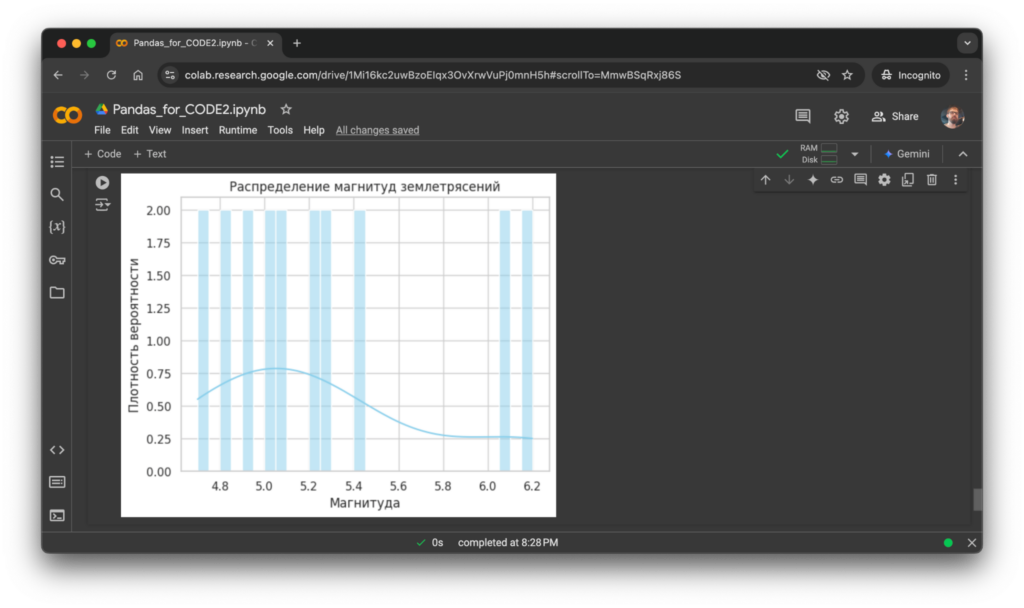
Task: Click the RAM usage indicator bar
Action: click(830, 149)
